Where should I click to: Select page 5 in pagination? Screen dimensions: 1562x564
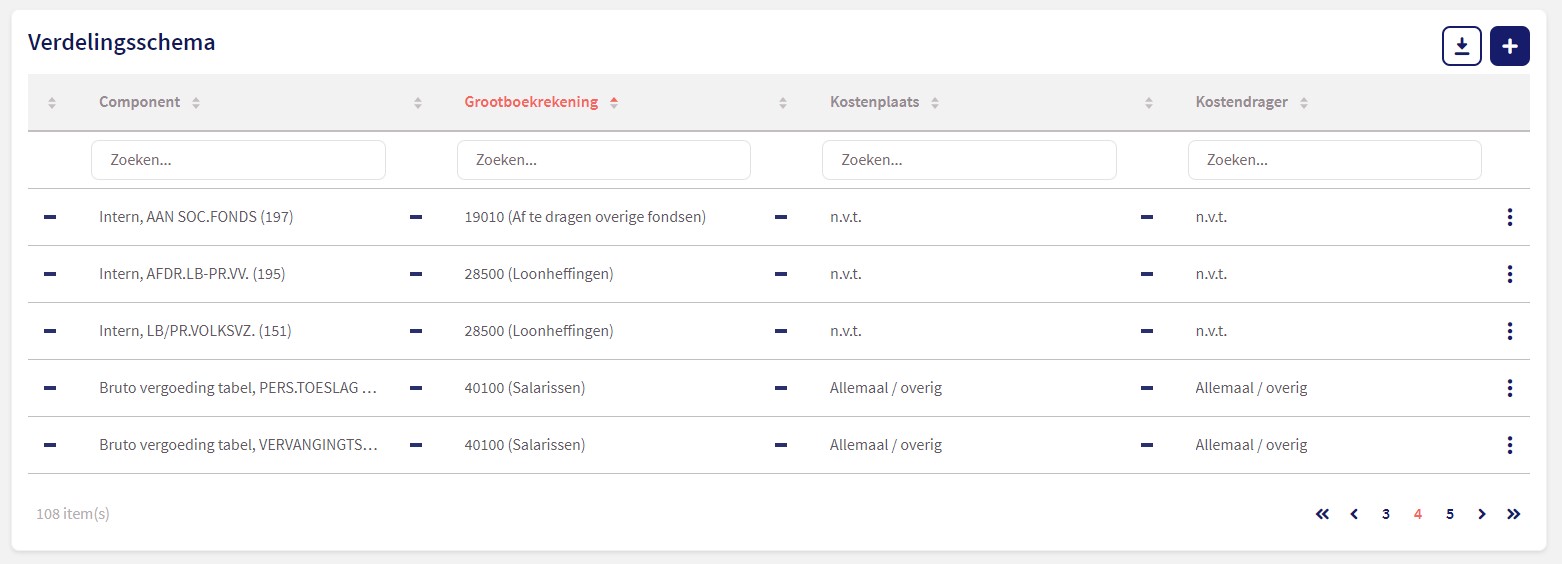(x=1450, y=514)
